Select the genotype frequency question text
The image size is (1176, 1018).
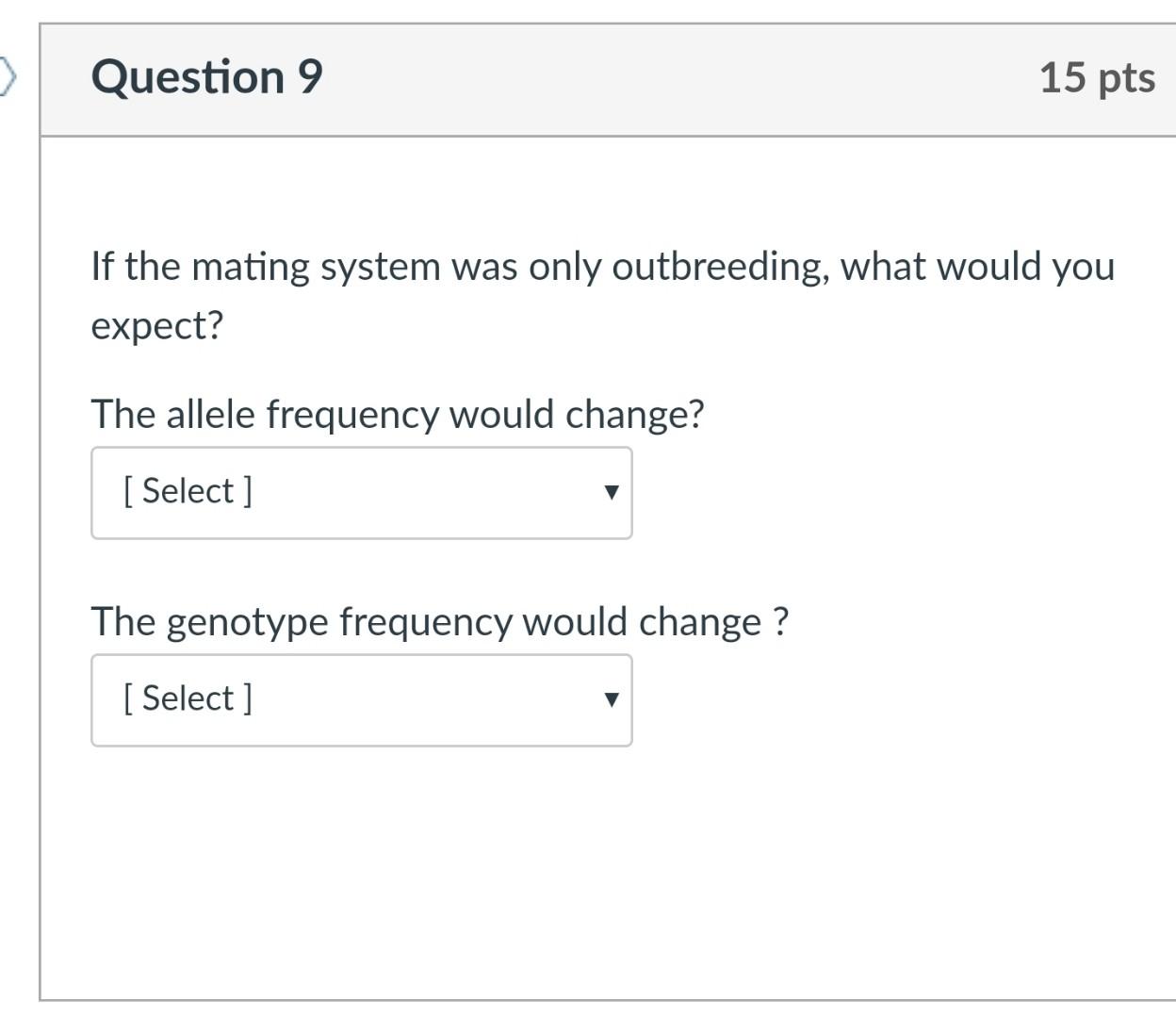pos(441,621)
